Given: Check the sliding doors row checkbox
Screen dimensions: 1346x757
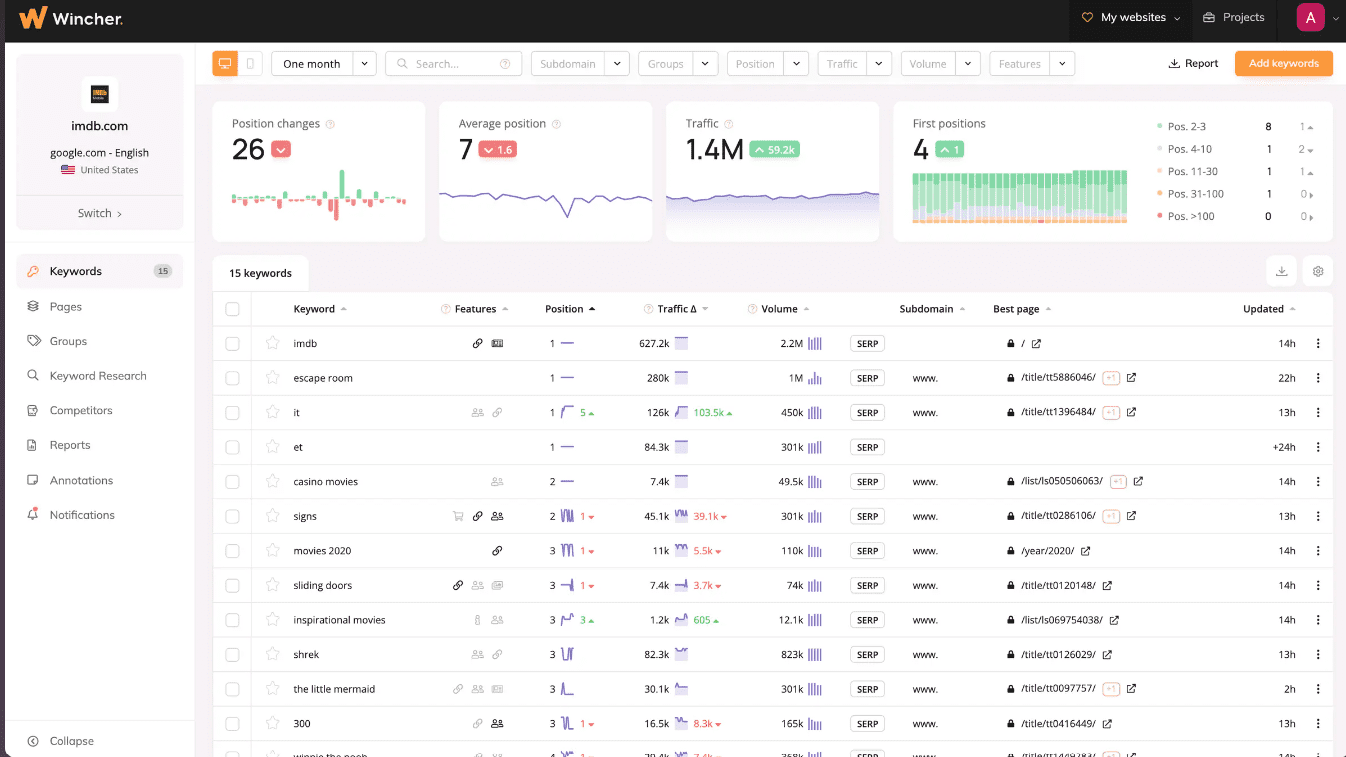Looking at the screenshot, I should 232,585.
